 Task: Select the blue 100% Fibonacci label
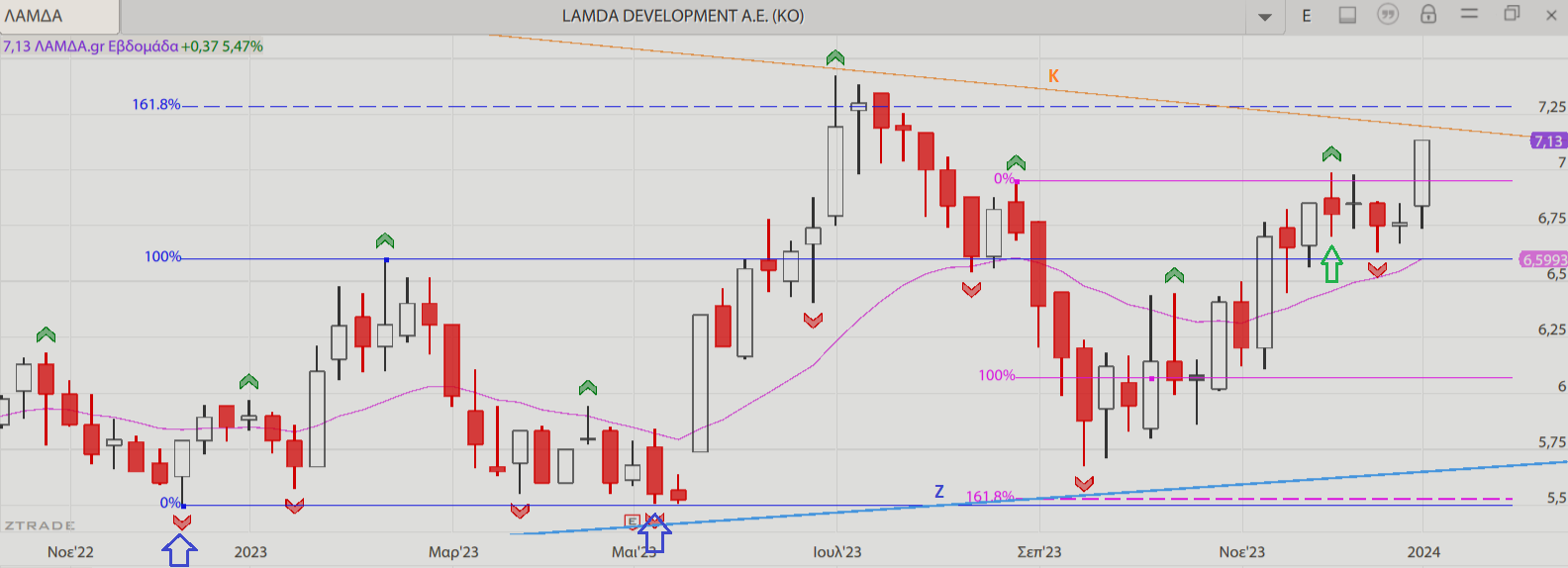[x=163, y=256]
